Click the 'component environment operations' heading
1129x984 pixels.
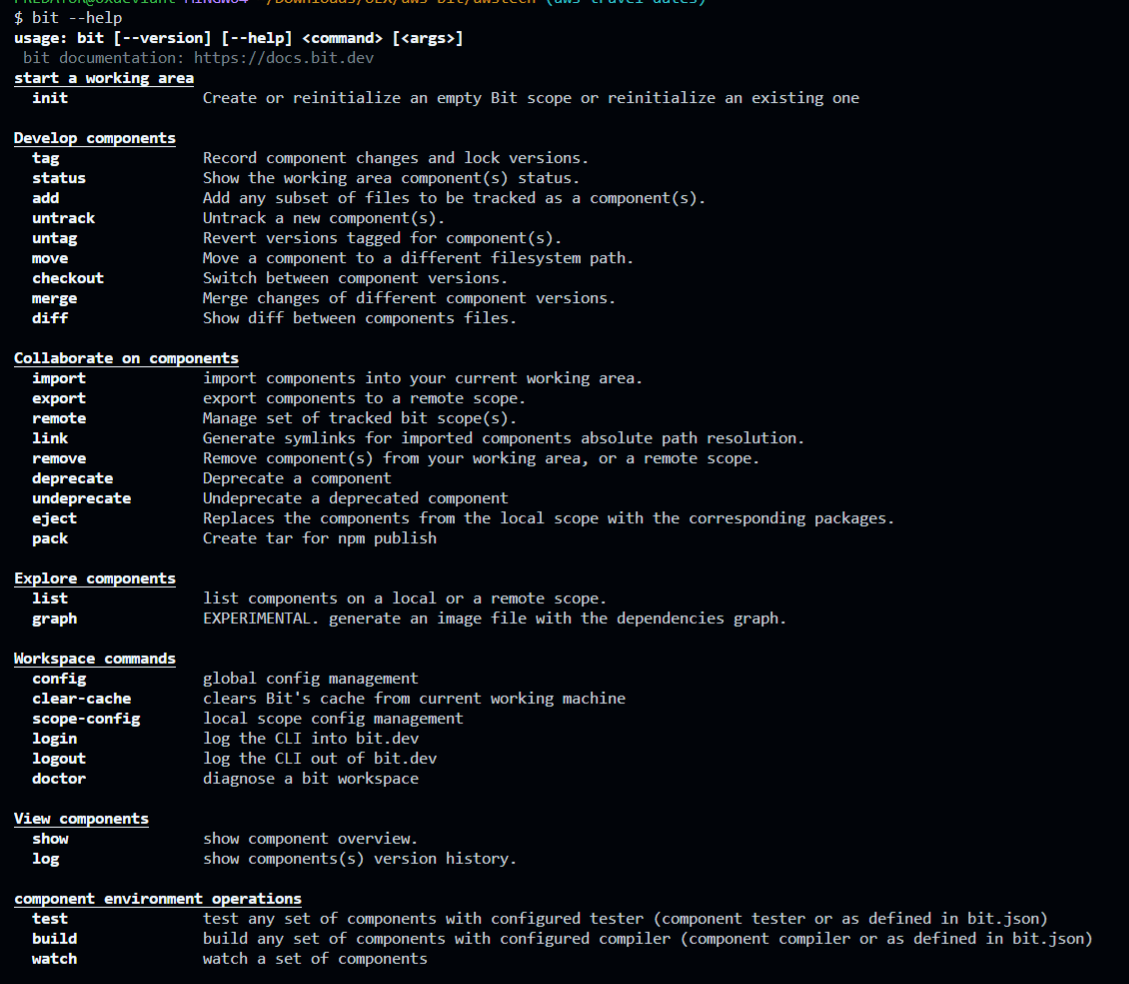158,898
